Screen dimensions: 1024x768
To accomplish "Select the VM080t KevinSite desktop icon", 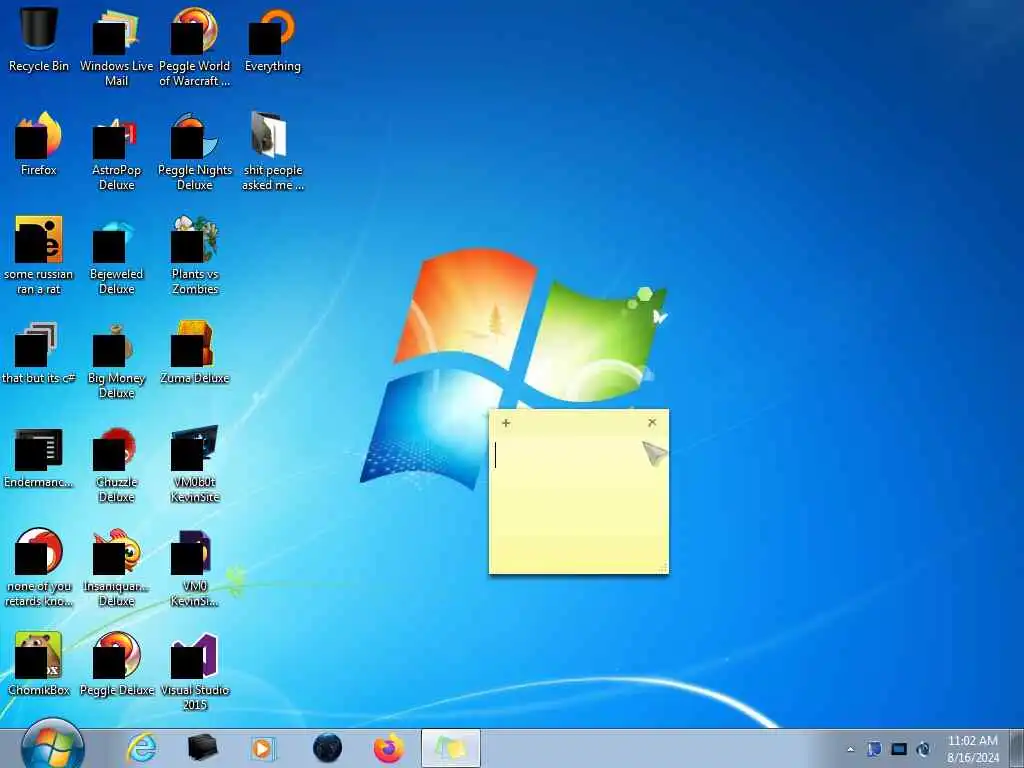I will tap(195, 464).
